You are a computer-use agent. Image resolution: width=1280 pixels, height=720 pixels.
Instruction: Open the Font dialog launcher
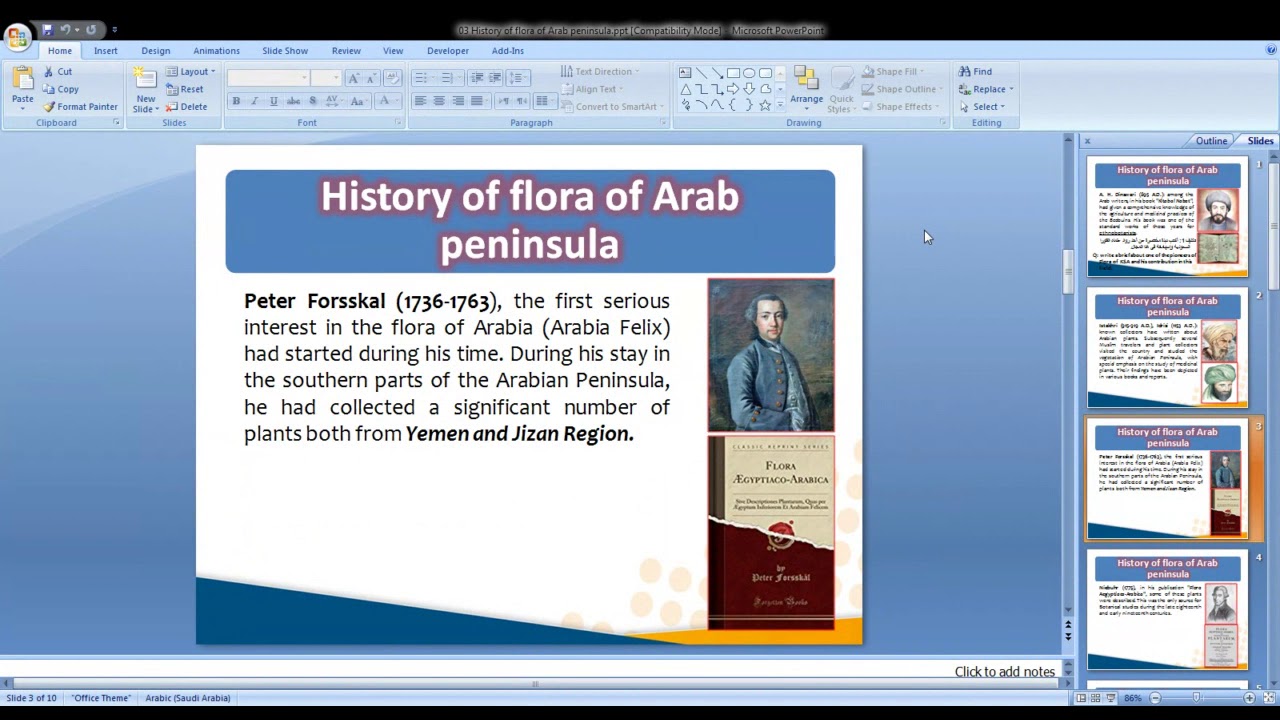pyautogui.click(x=398, y=122)
